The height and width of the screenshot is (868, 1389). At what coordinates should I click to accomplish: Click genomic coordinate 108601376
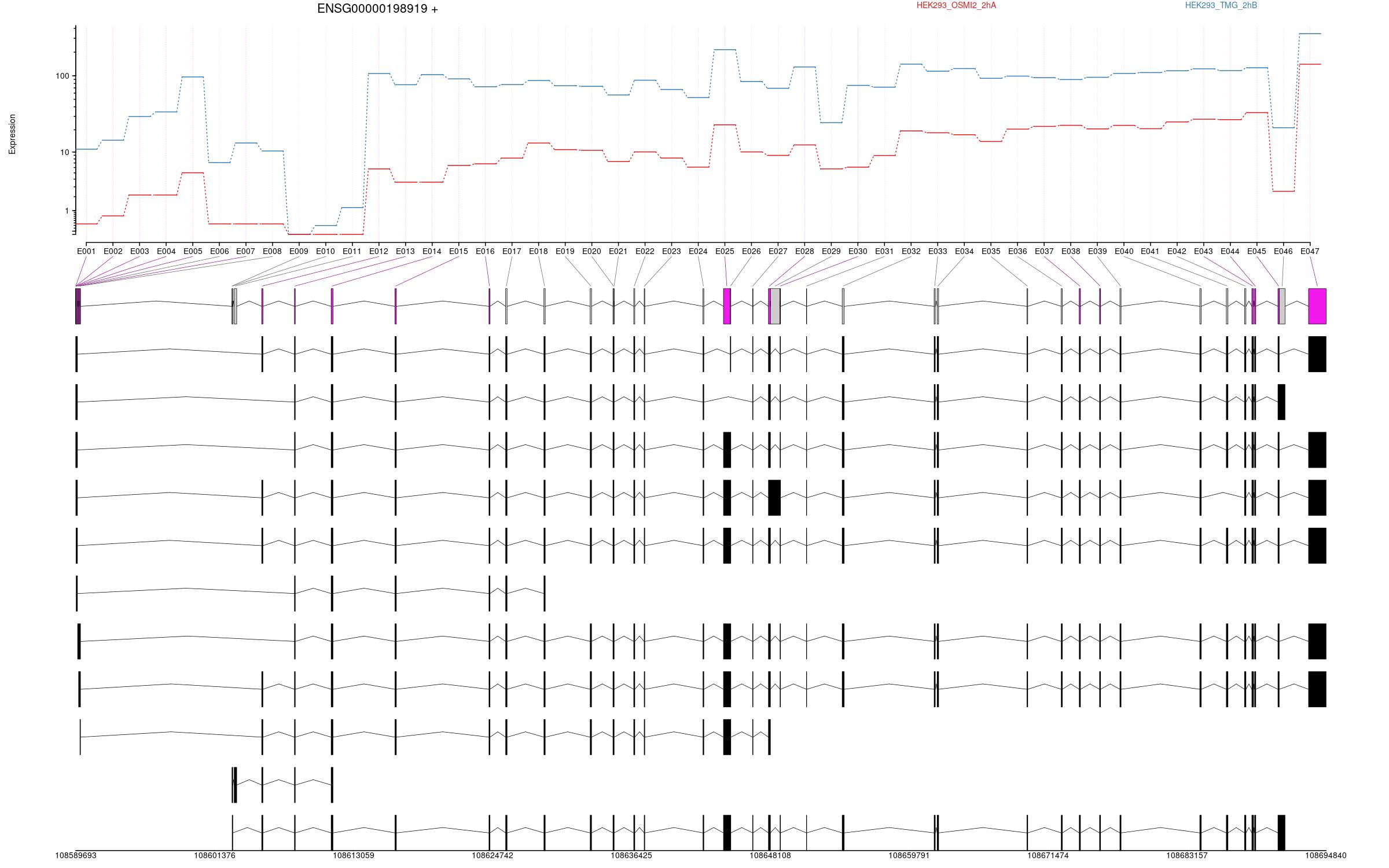point(215,855)
